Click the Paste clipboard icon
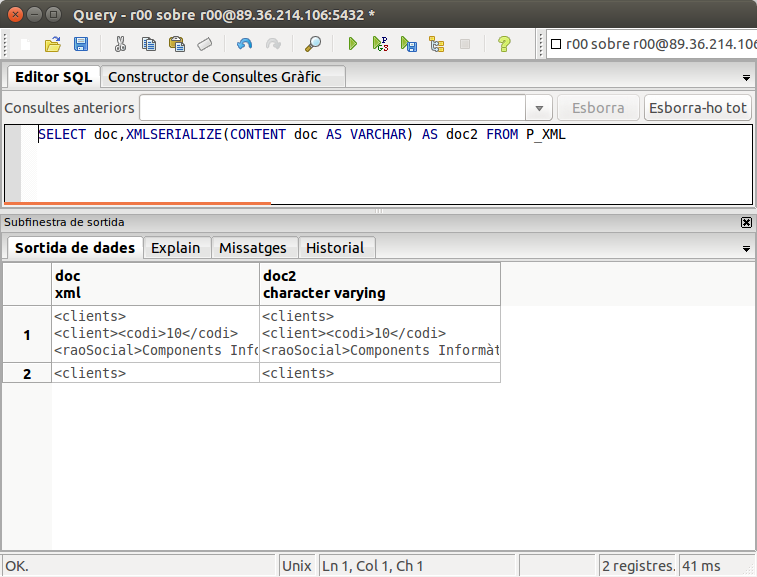 click(176, 44)
